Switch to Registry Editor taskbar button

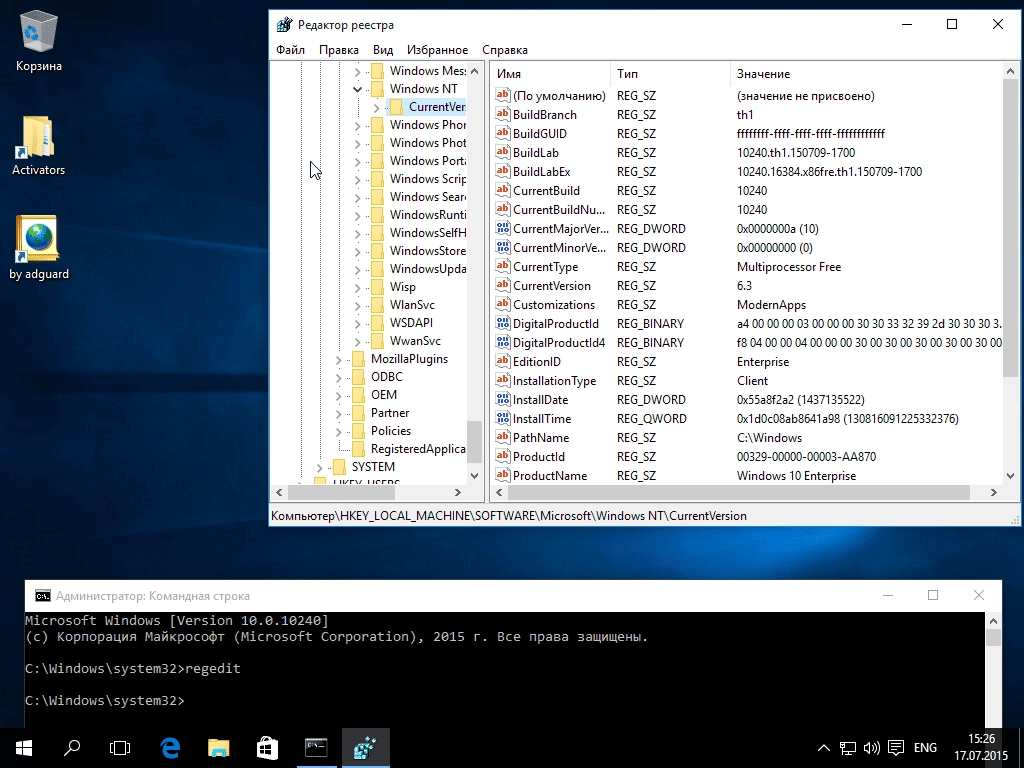pyautogui.click(x=366, y=748)
